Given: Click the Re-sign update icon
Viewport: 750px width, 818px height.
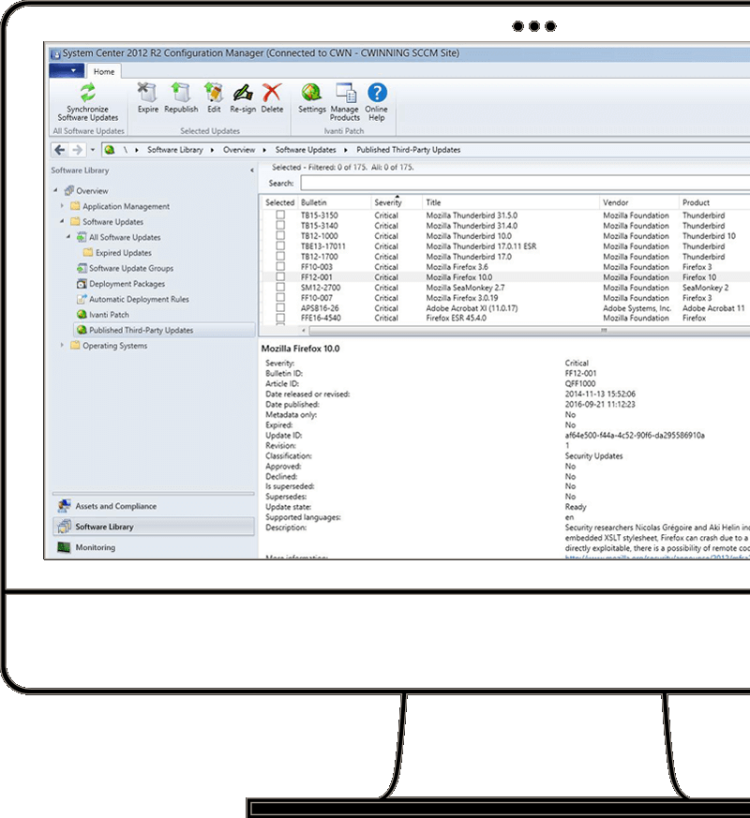Looking at the screenshot, I should point(243,93).
